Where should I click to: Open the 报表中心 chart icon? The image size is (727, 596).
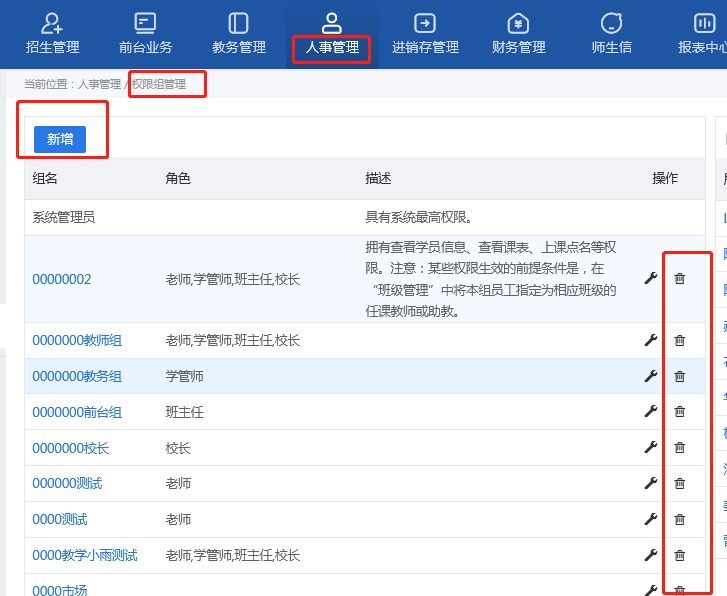coord(705,23)
